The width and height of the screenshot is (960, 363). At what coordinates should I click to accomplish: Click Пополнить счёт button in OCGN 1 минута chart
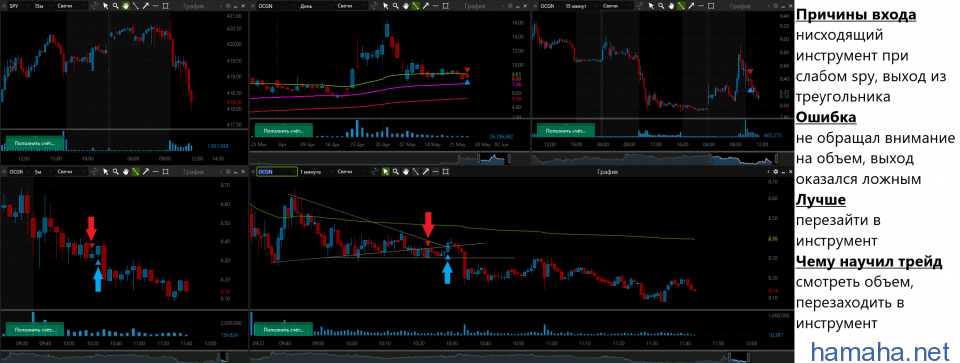283,329
